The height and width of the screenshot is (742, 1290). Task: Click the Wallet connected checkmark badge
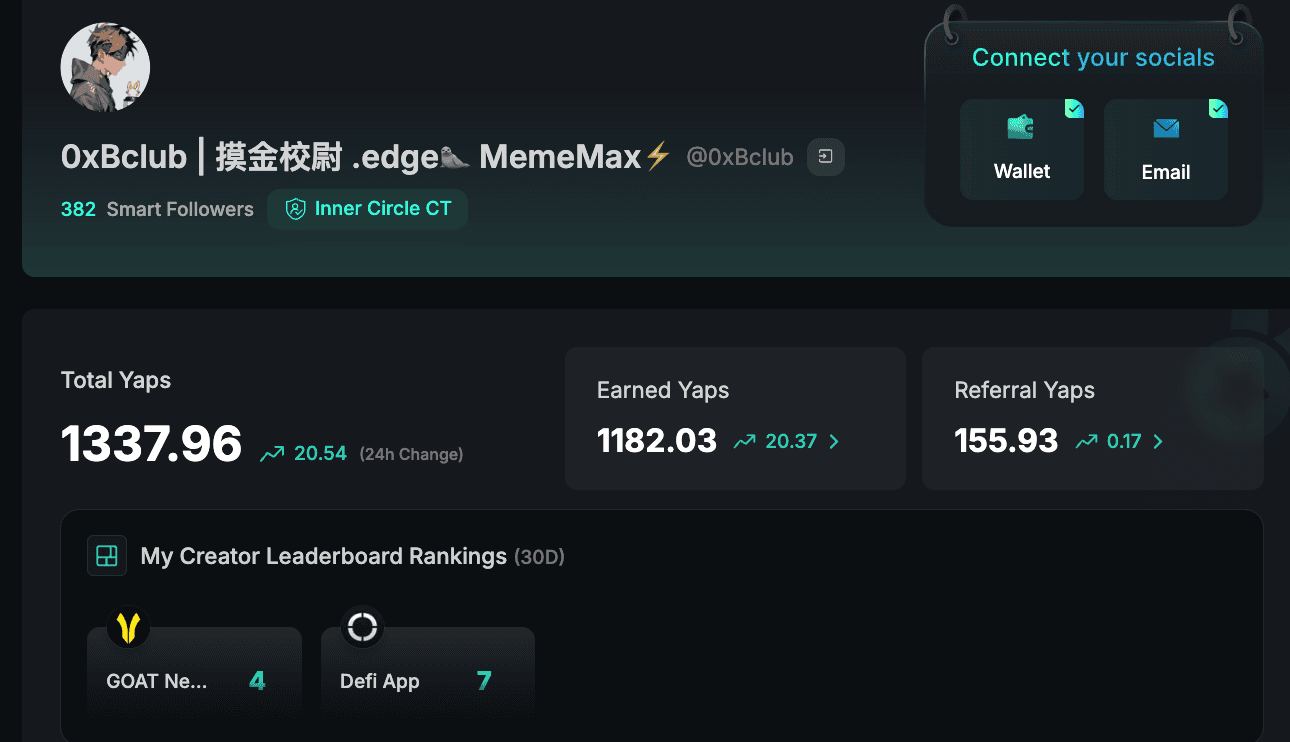coord(1073,108)
